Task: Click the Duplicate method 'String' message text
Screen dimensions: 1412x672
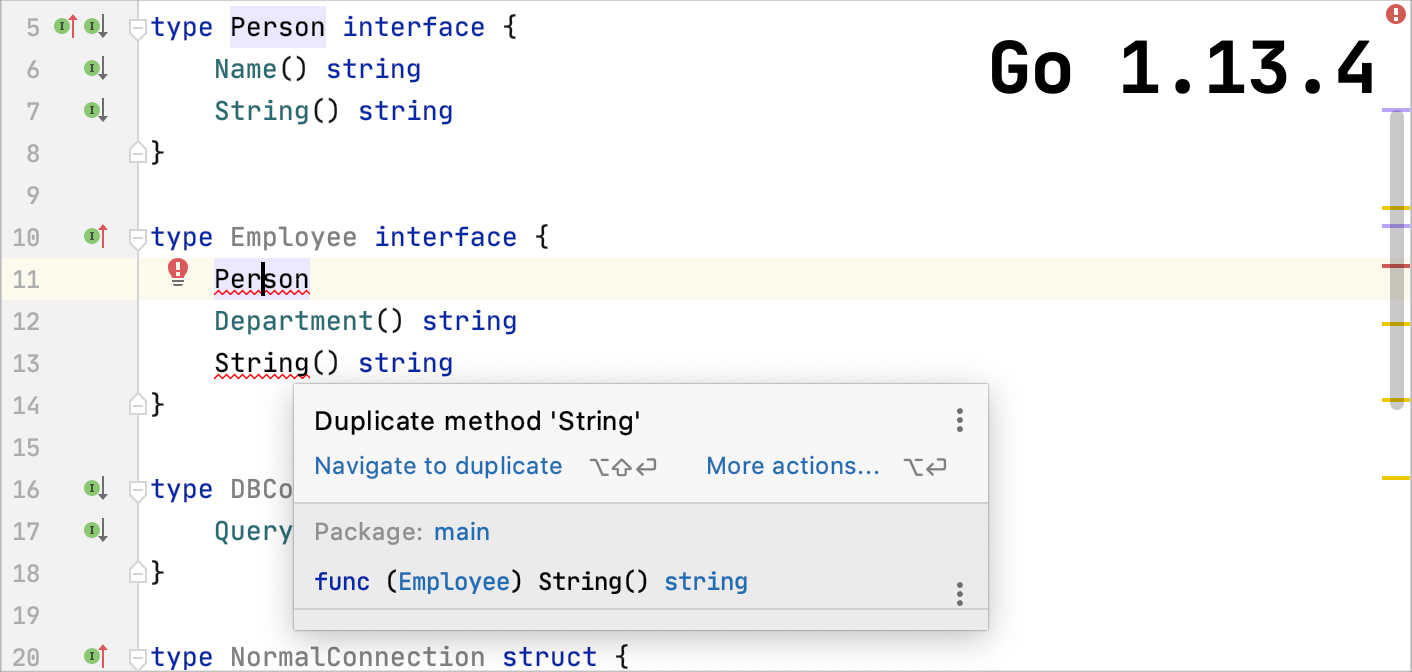Action: point(477,421)
